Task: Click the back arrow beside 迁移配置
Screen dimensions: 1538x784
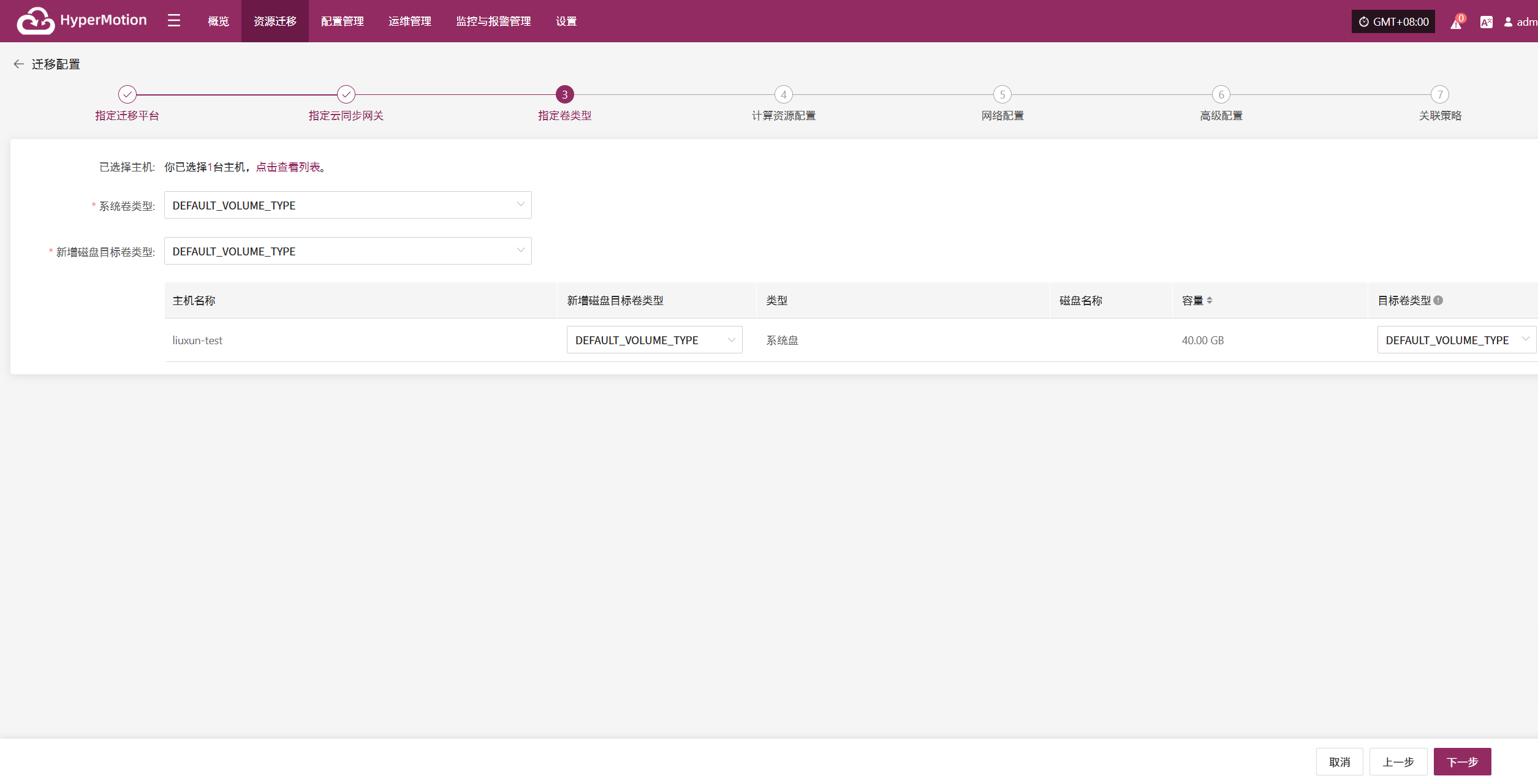Action: [x=19, y=64]
